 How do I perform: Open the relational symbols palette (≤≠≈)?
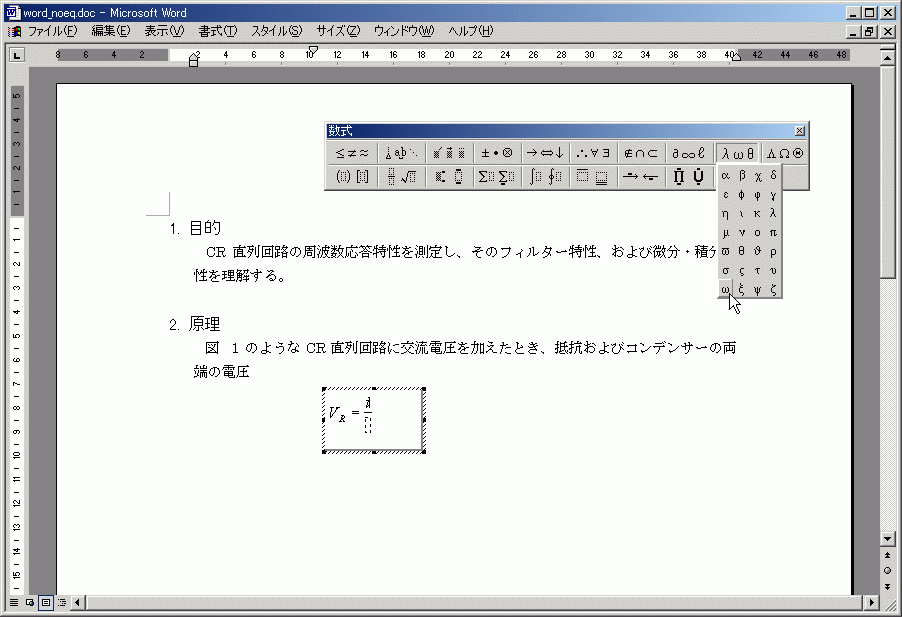351,153
